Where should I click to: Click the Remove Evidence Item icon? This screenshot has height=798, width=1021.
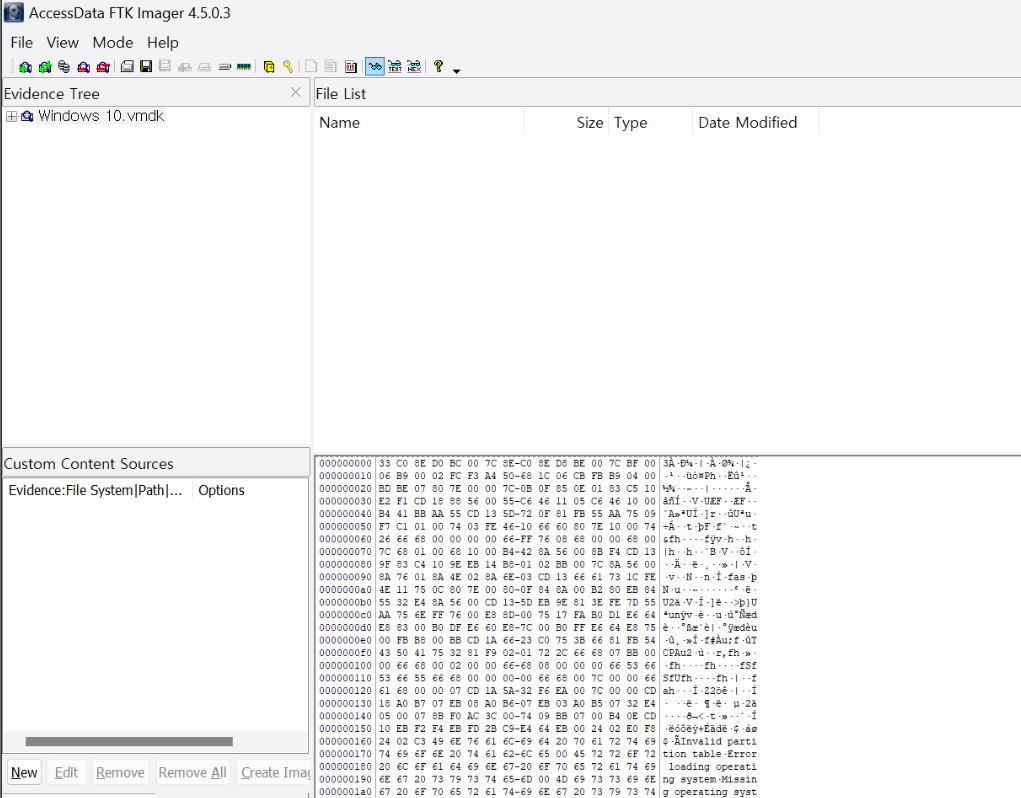(83, 66)
